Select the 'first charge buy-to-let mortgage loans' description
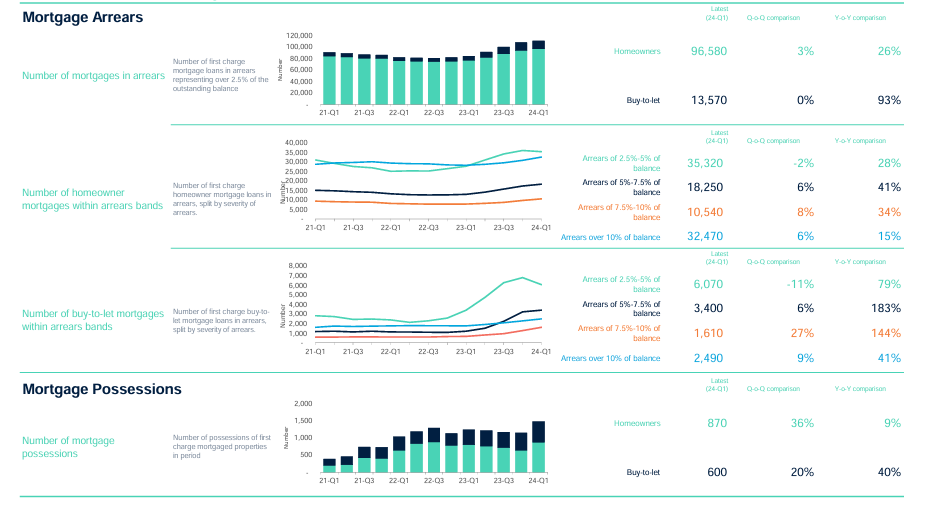The width and height of the screenshot is (934, 517). click(220, 320)
